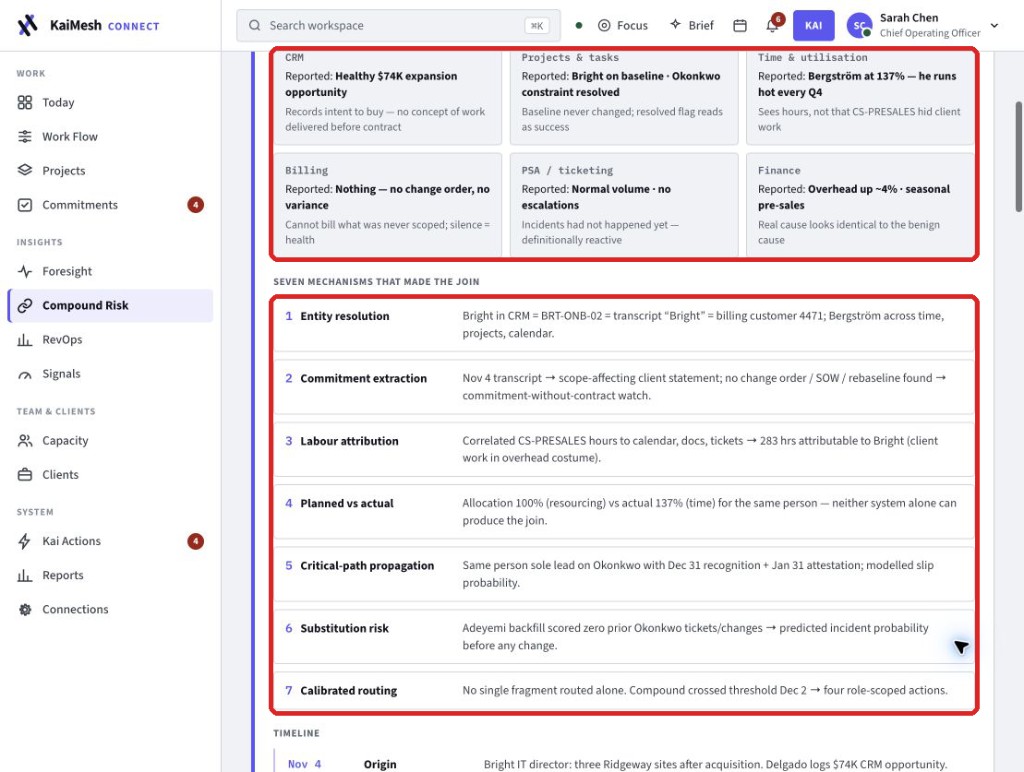Select the Commitment extraction row
Viewport: 1024px width, 772px height.
pos(624,387)
